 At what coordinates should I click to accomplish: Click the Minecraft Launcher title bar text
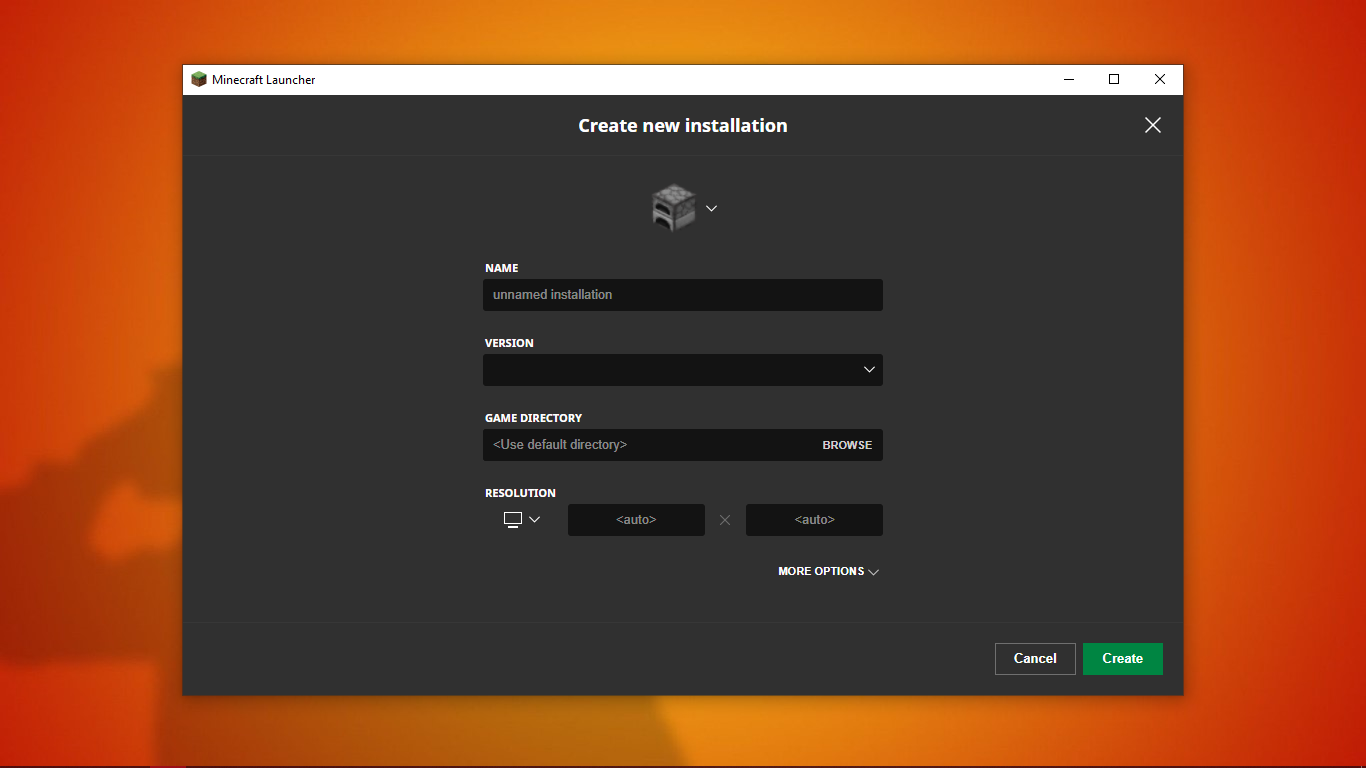click(x=264, y=80)
